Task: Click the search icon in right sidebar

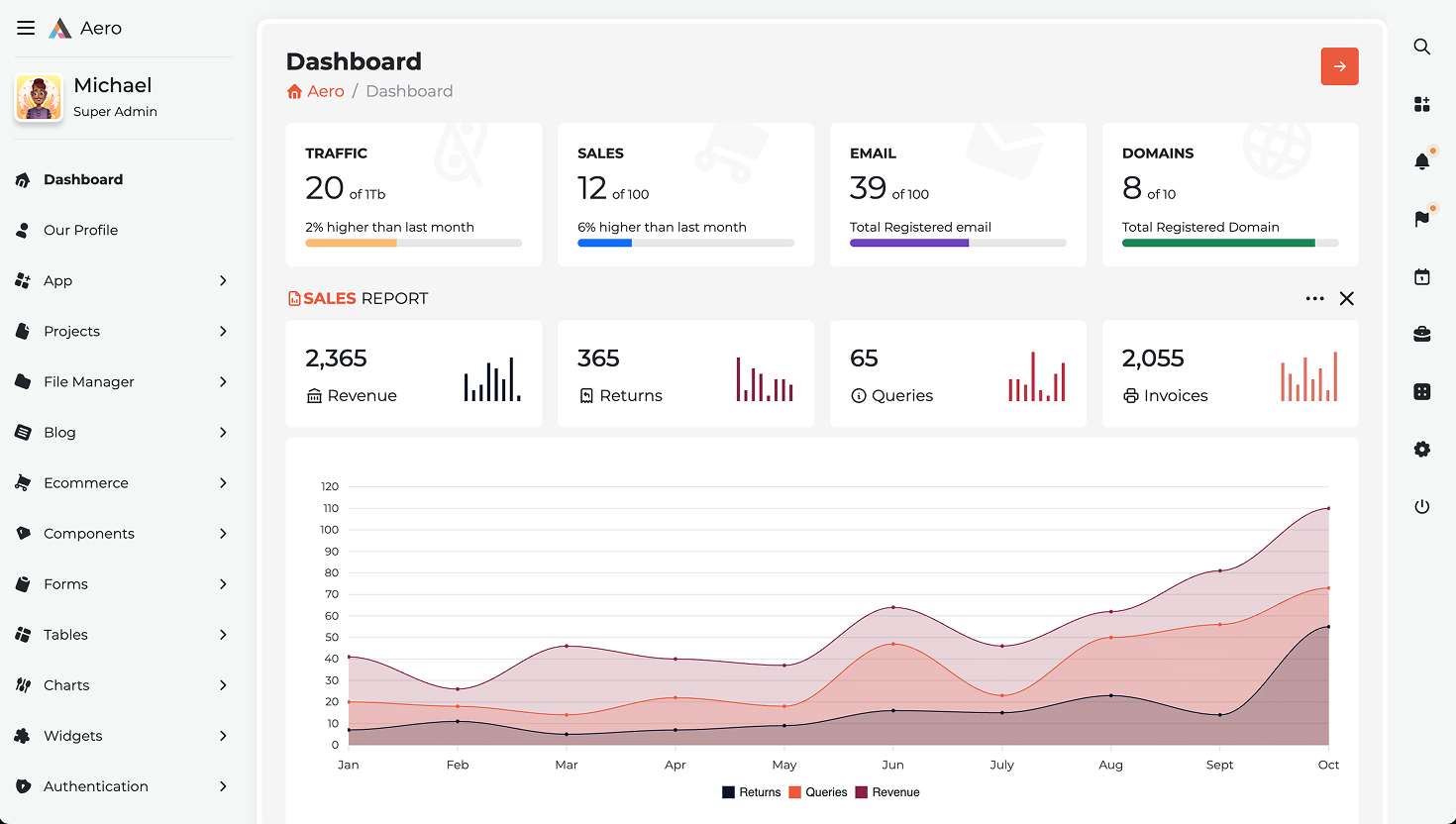Action: (1421, 47)
